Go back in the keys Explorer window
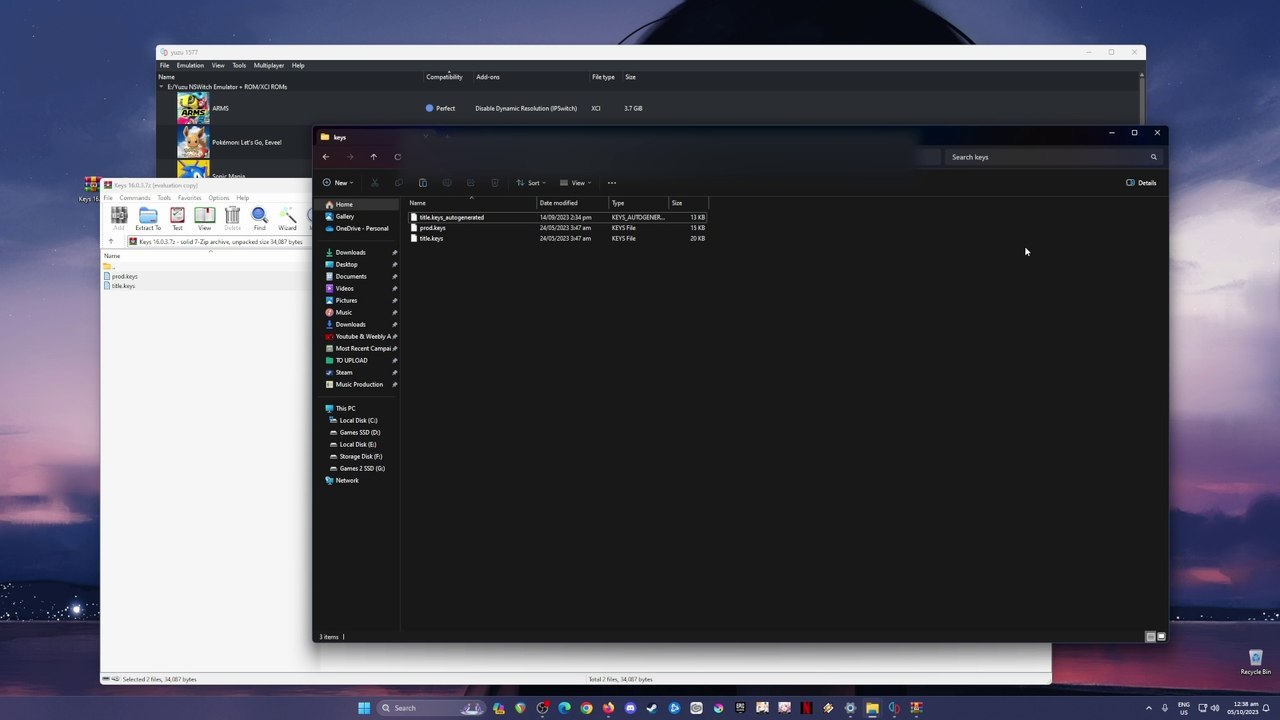Screen dimensions: 1280x720 click(x=326, y=157)
